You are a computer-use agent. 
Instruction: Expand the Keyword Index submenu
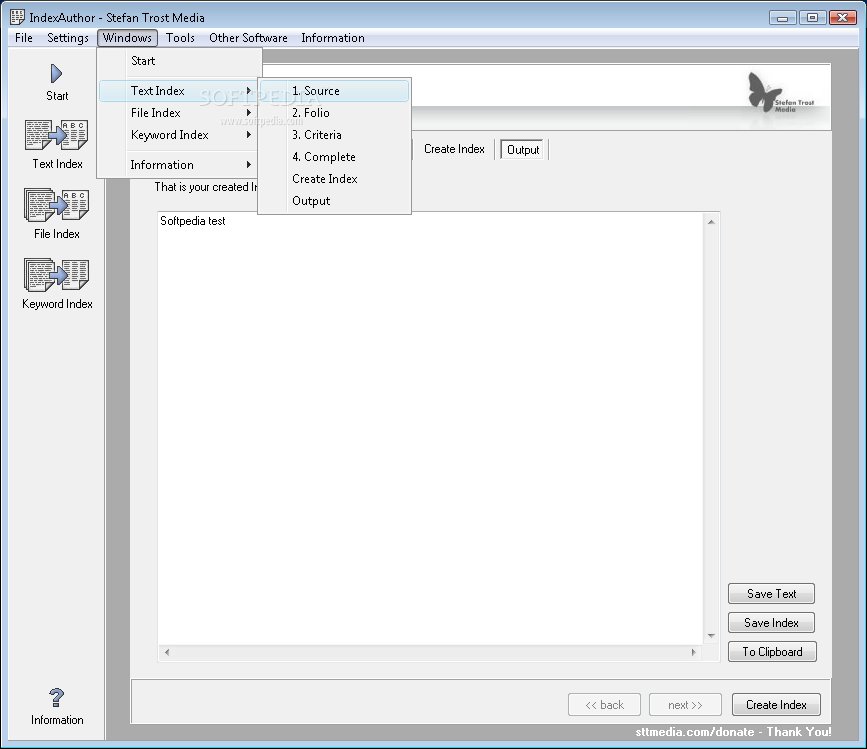180,135
